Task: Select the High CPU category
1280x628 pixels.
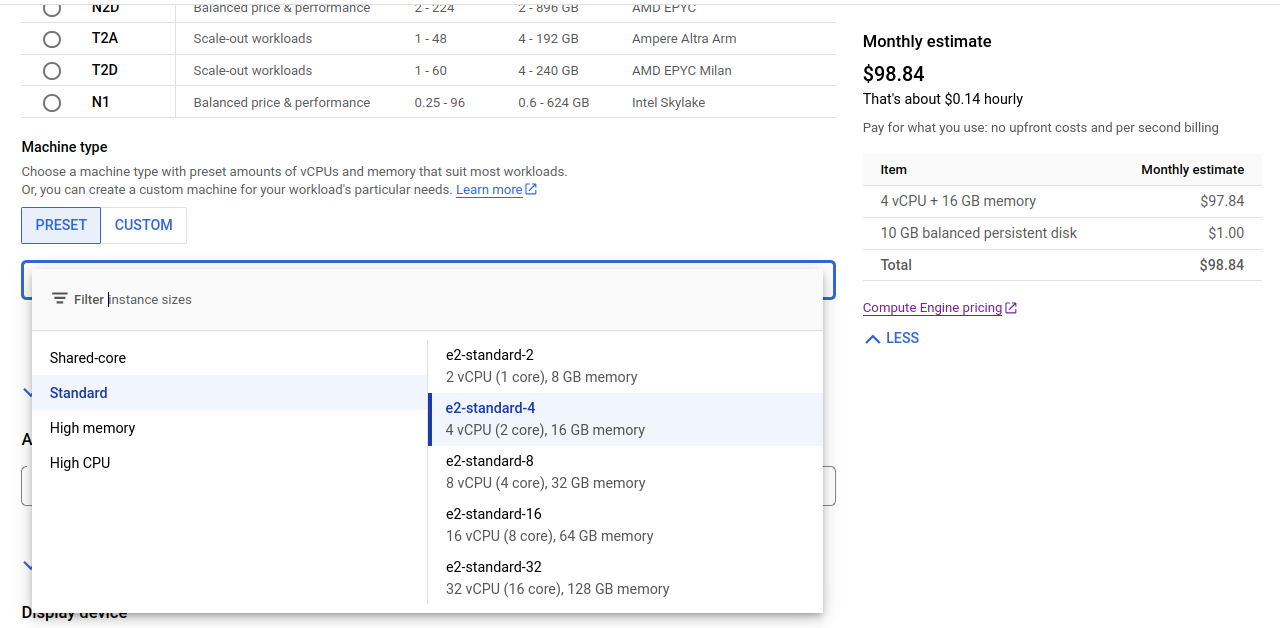Action: pyautogui.click(x=78, y=462)
